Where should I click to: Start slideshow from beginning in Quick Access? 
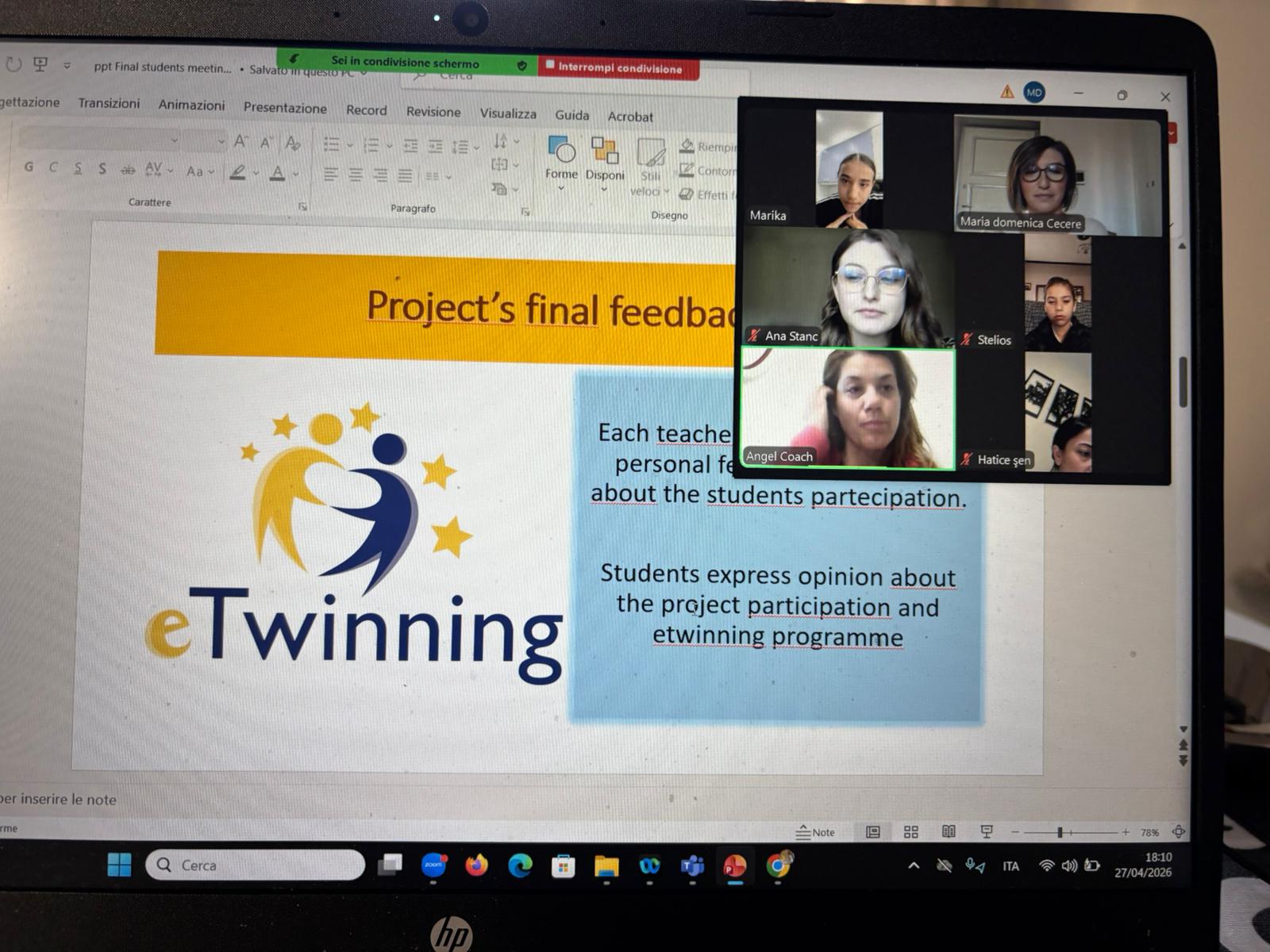40,64
